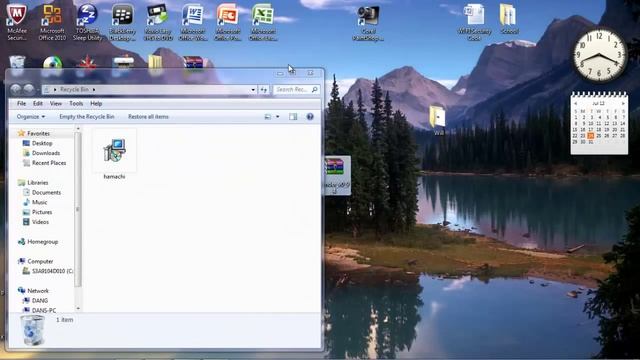Open Explorer help with the question mark
640x360 pixels.
[x=310, y=117]
